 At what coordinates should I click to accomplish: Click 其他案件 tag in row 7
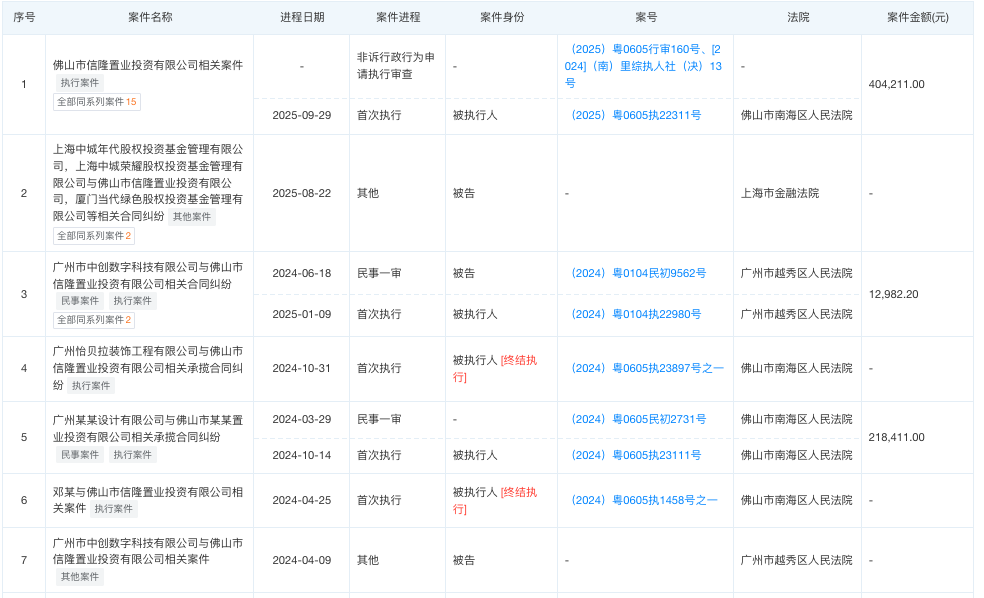pos(80,577)
